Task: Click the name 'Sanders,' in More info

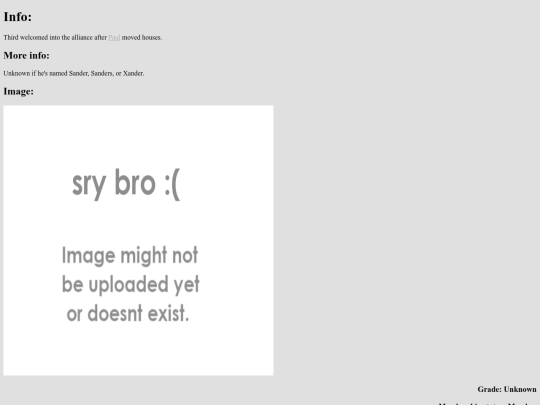Action: coord(102,73)
